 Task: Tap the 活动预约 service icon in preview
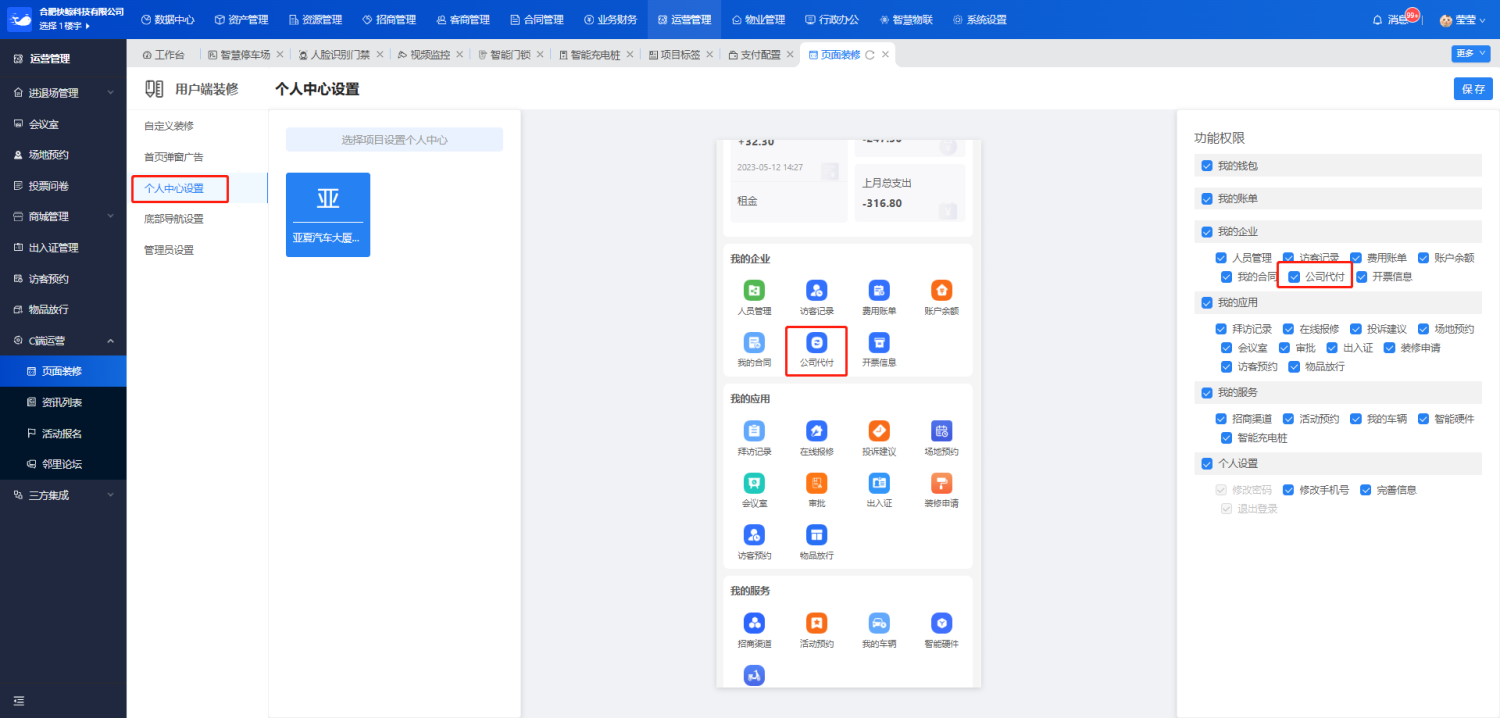pos(816,623)
